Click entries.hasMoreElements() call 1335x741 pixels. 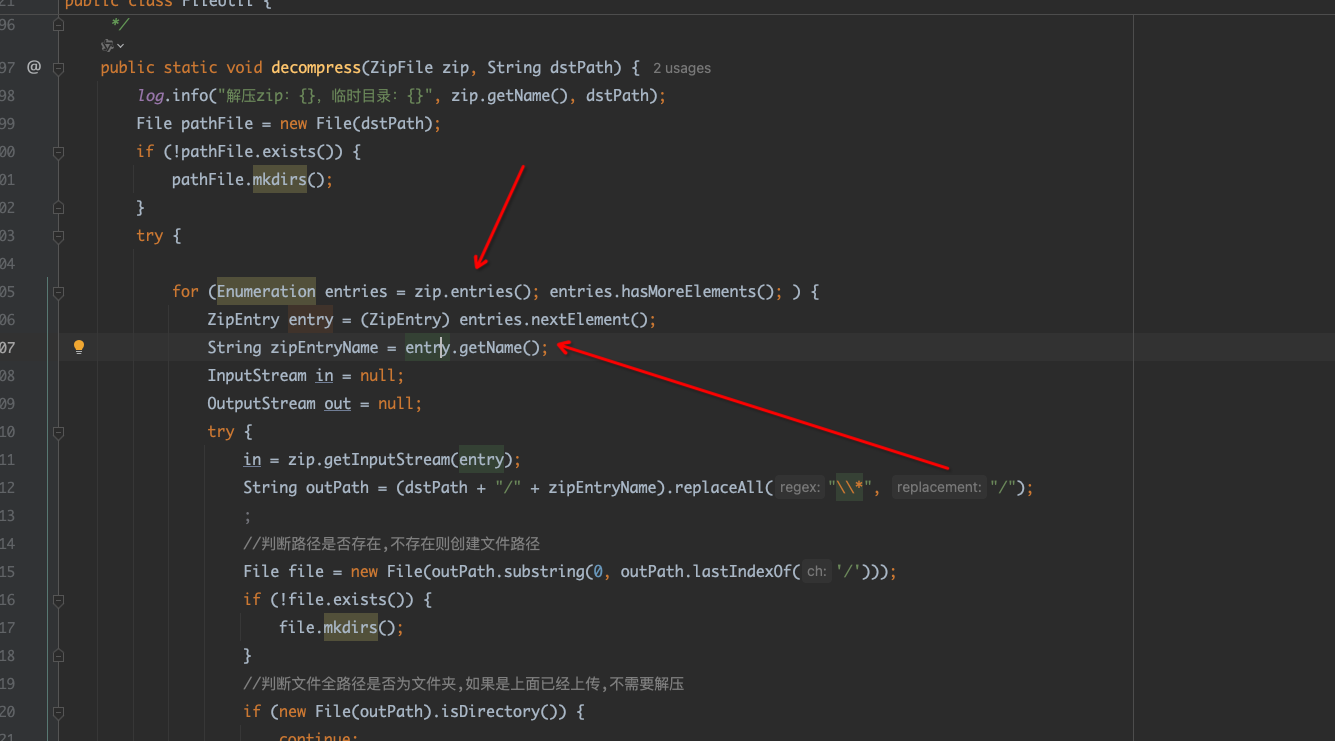(x=667, y=291)
